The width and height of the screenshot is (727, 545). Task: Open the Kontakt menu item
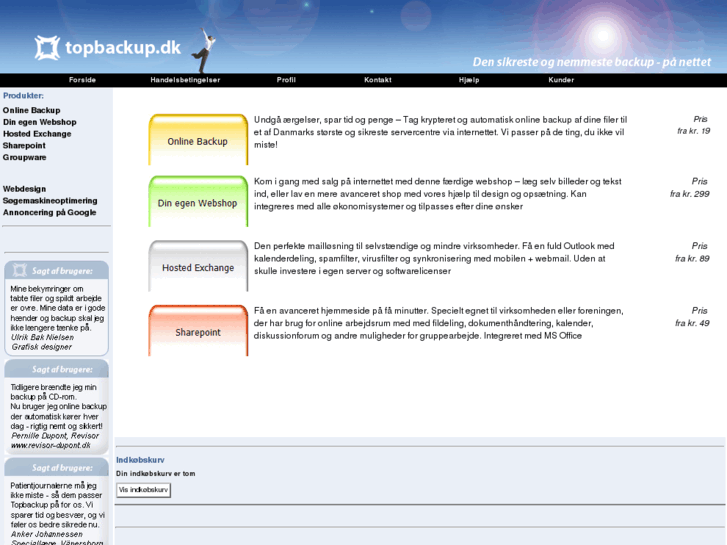(378, 80)
